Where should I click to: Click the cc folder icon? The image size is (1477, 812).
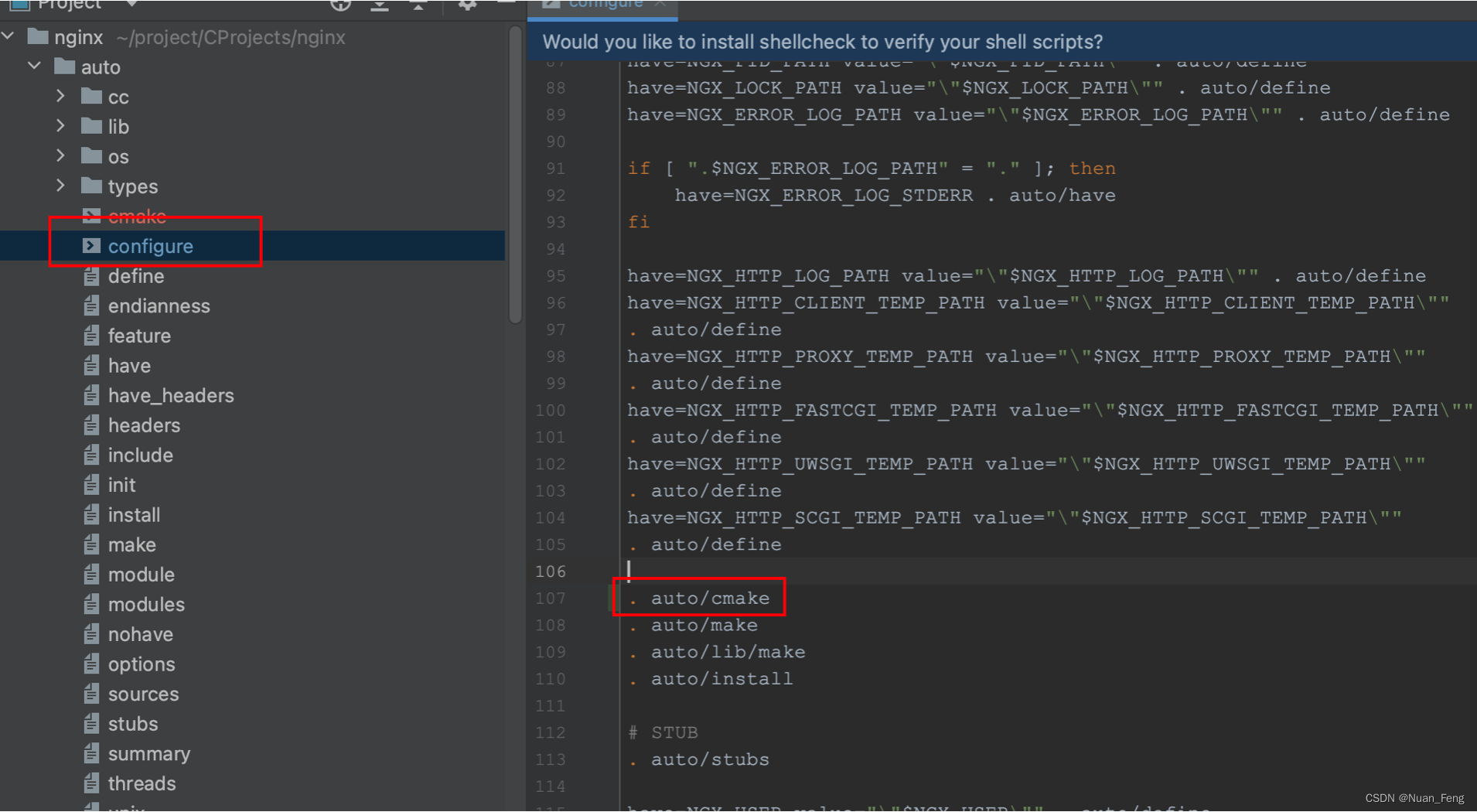click(92, 96)
